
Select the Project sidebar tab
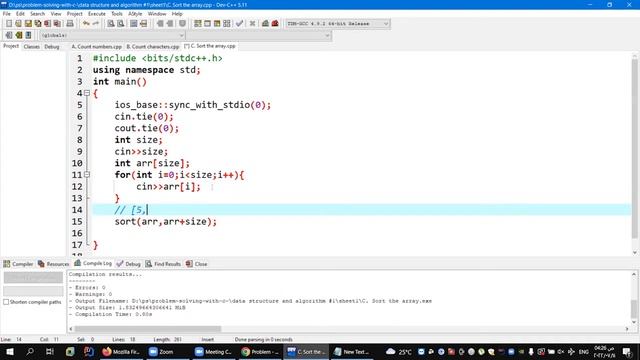(x=11, y=46)
